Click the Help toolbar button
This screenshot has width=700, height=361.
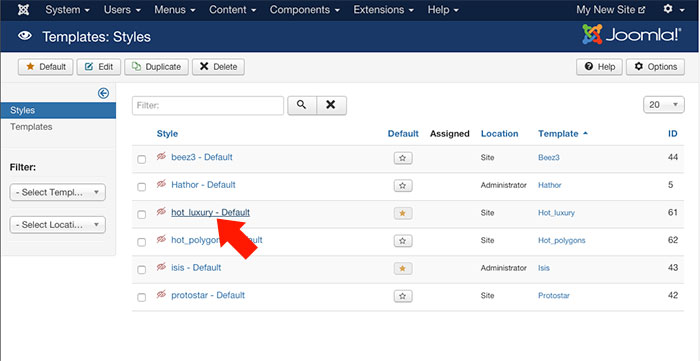[x=599, y=67]
